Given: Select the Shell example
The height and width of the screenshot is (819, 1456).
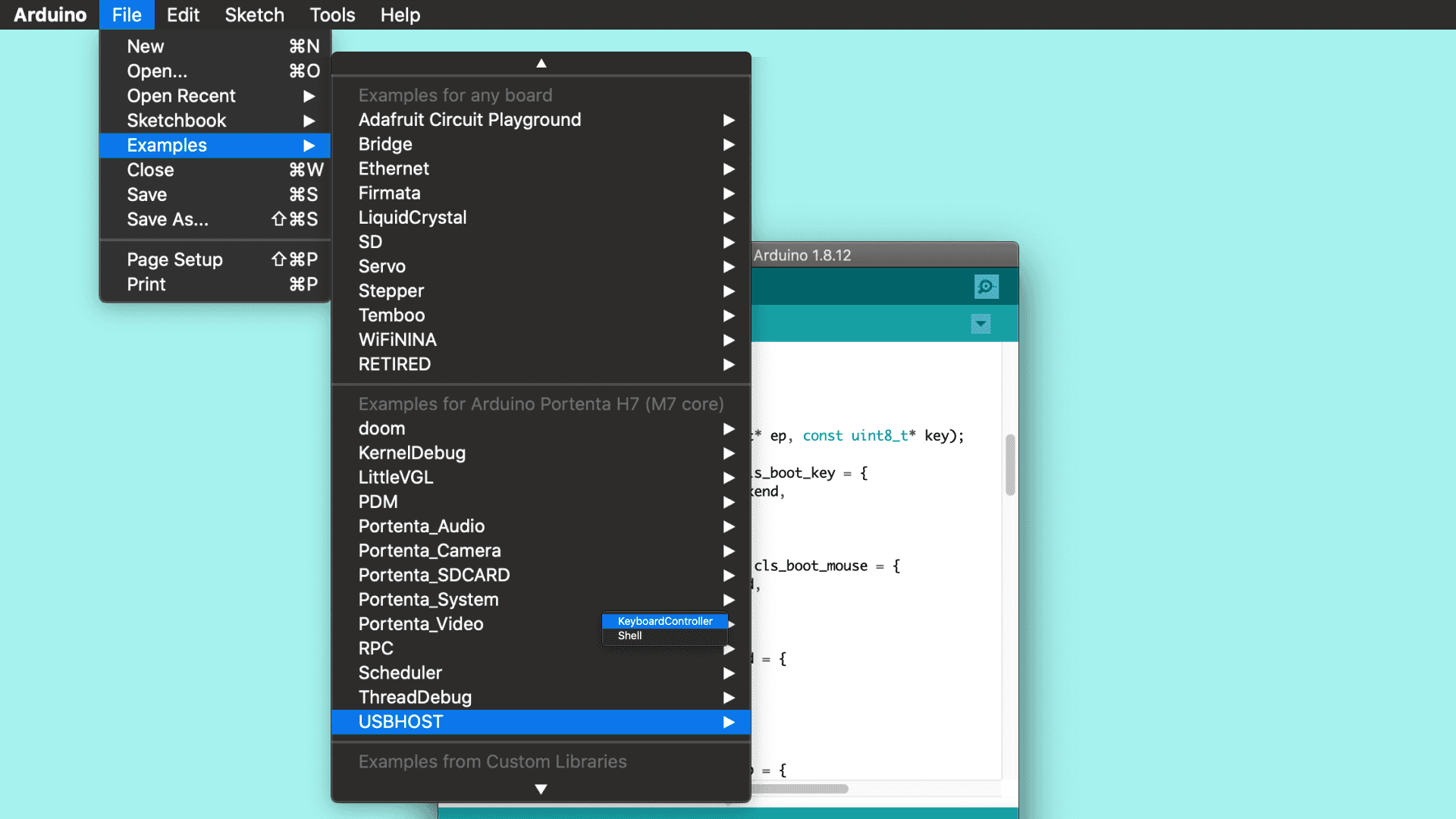Looking at the screenshot, I should pyautogui.click(x=629, y=636).
